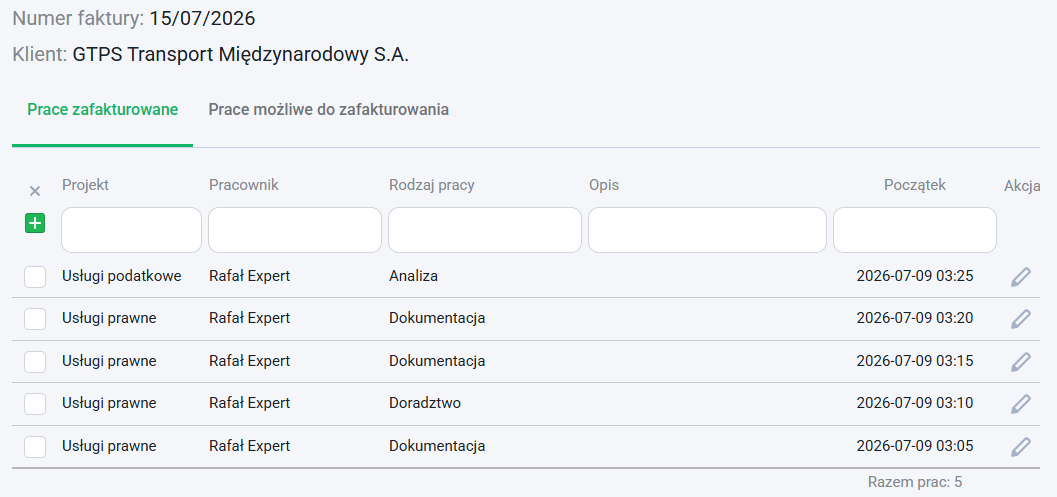1057x497 pixels.
Task: Sort by the Początek column header
Action: 915,185
